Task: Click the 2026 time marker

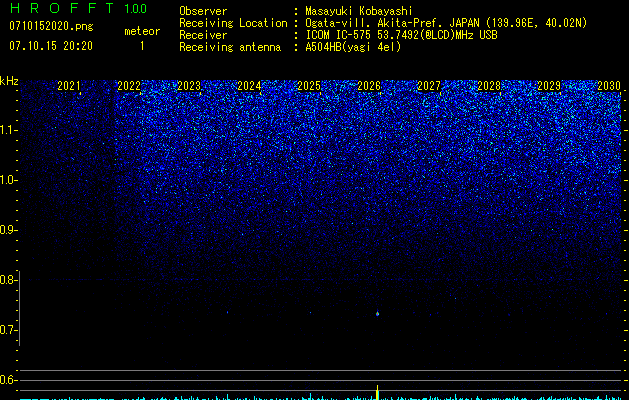Action: 369,86
